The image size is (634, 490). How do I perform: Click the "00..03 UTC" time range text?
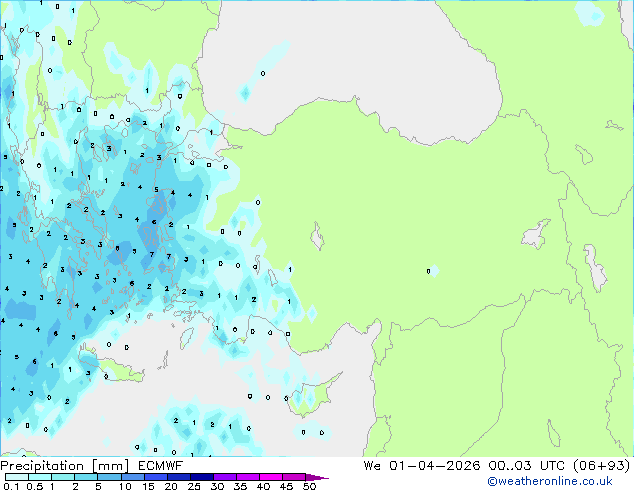pos(526,466)
